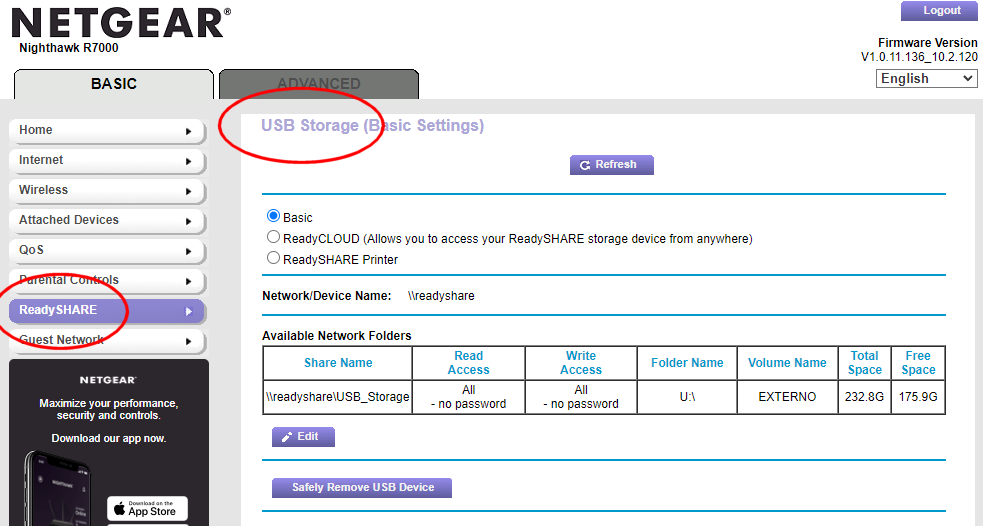Click the Logout button
Image resolution: width=983 pixels, height=526 pixels.
(x=939, y=11)
